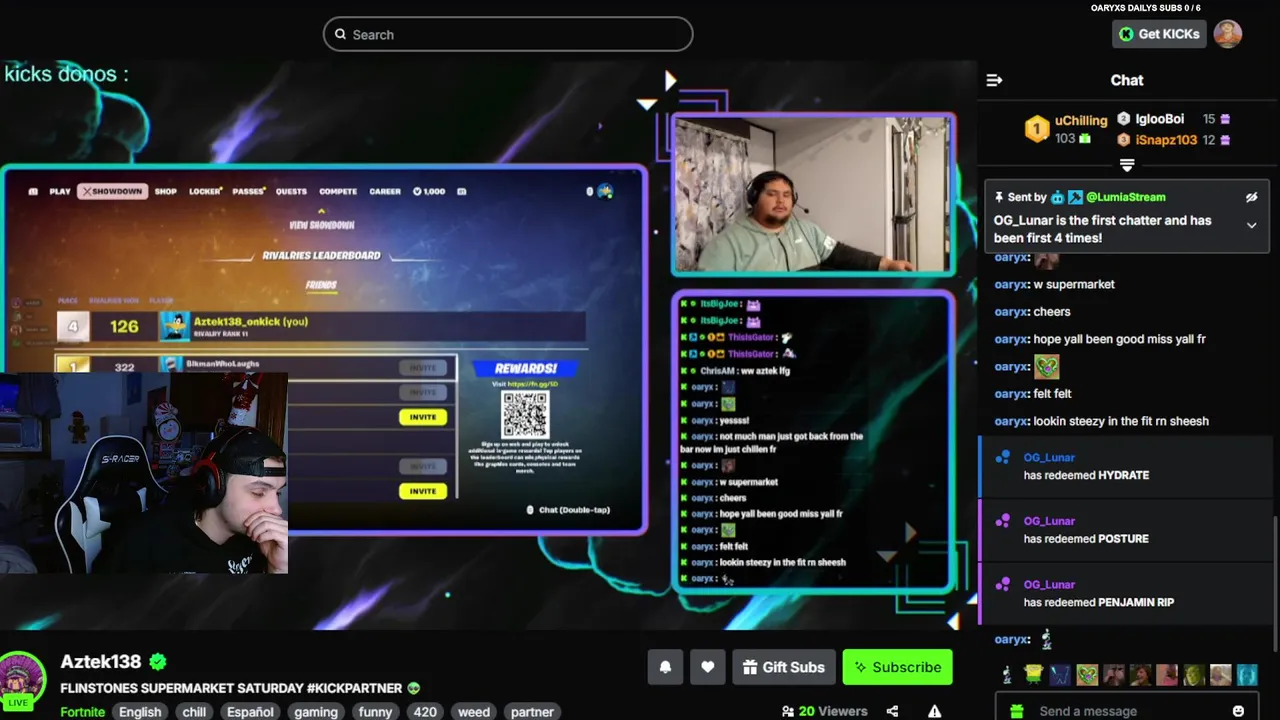The height and width of the screenshot is (720, 1280).
Task: Report stream via the warning triangle icon
Action: click(x=934, y=711)
